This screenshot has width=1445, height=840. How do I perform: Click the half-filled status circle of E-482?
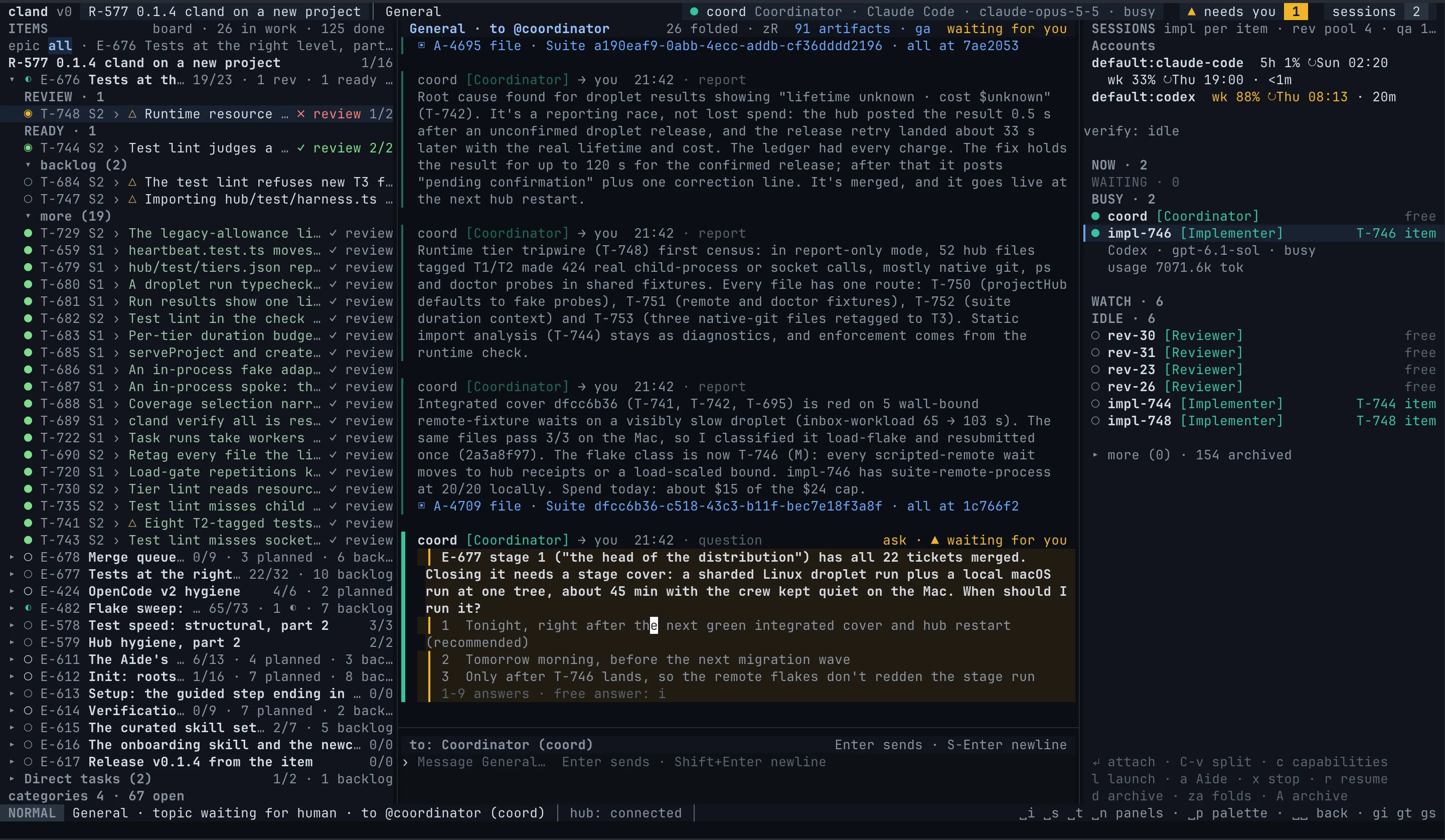tap(28, 608)
